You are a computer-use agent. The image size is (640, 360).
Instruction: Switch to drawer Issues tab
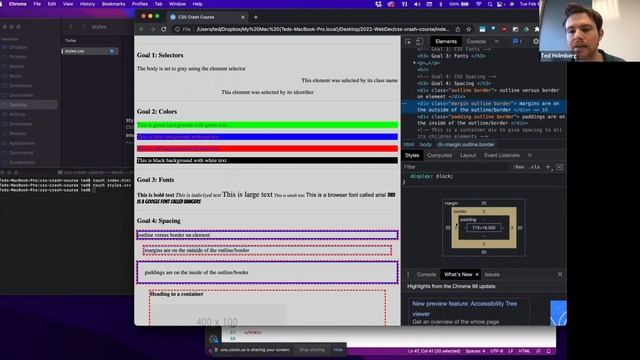492,275
